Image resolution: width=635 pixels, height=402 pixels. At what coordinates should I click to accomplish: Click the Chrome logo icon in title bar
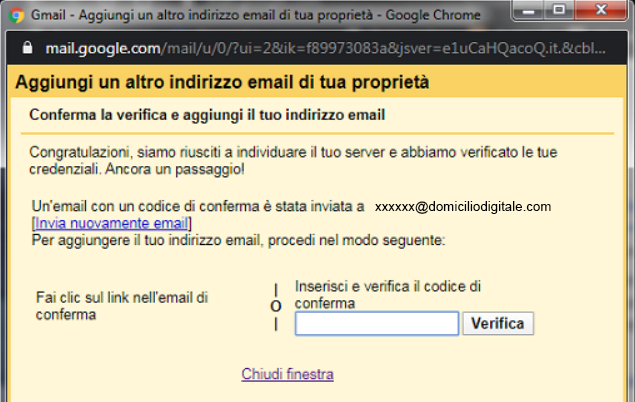coord(16,15)
